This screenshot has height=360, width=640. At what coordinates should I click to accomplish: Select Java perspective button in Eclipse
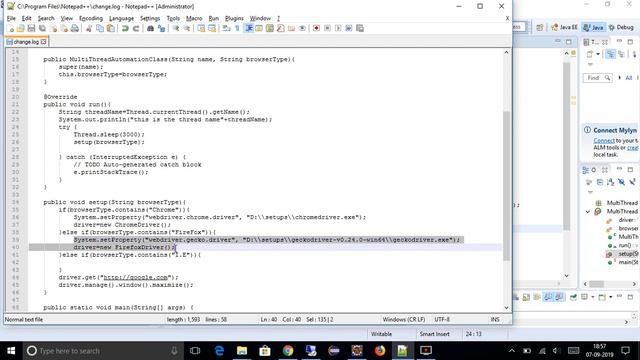click(593, 27)
